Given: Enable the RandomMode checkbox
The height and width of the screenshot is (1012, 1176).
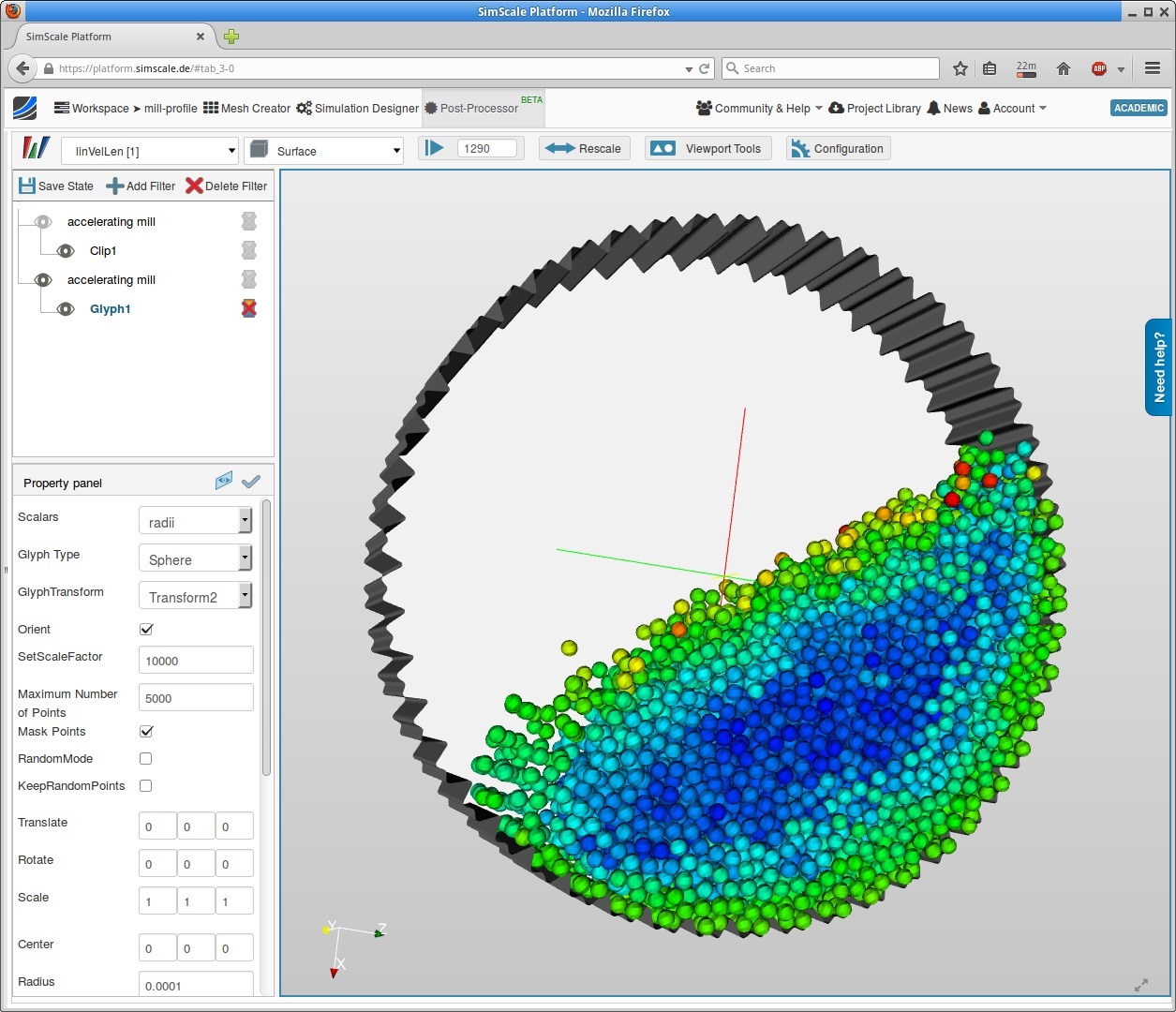Looking at the screenshot, I should point(146,758).
